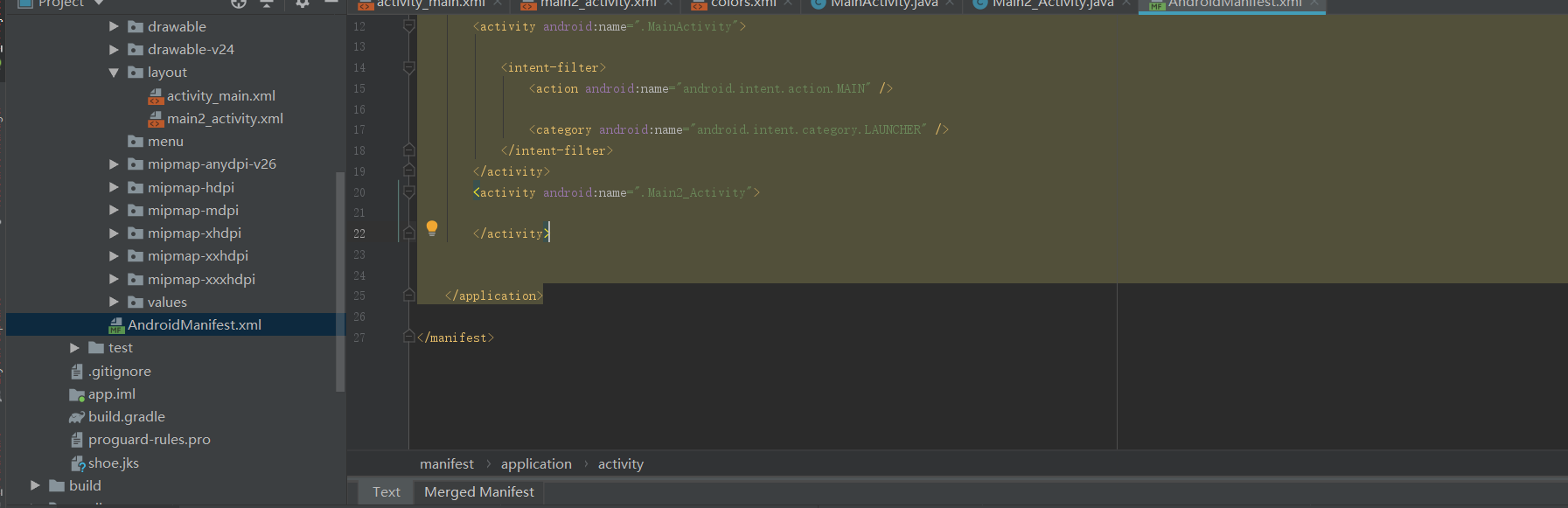Expand the values folder arrow
The image size is (1568, 508).
[114, 303]
